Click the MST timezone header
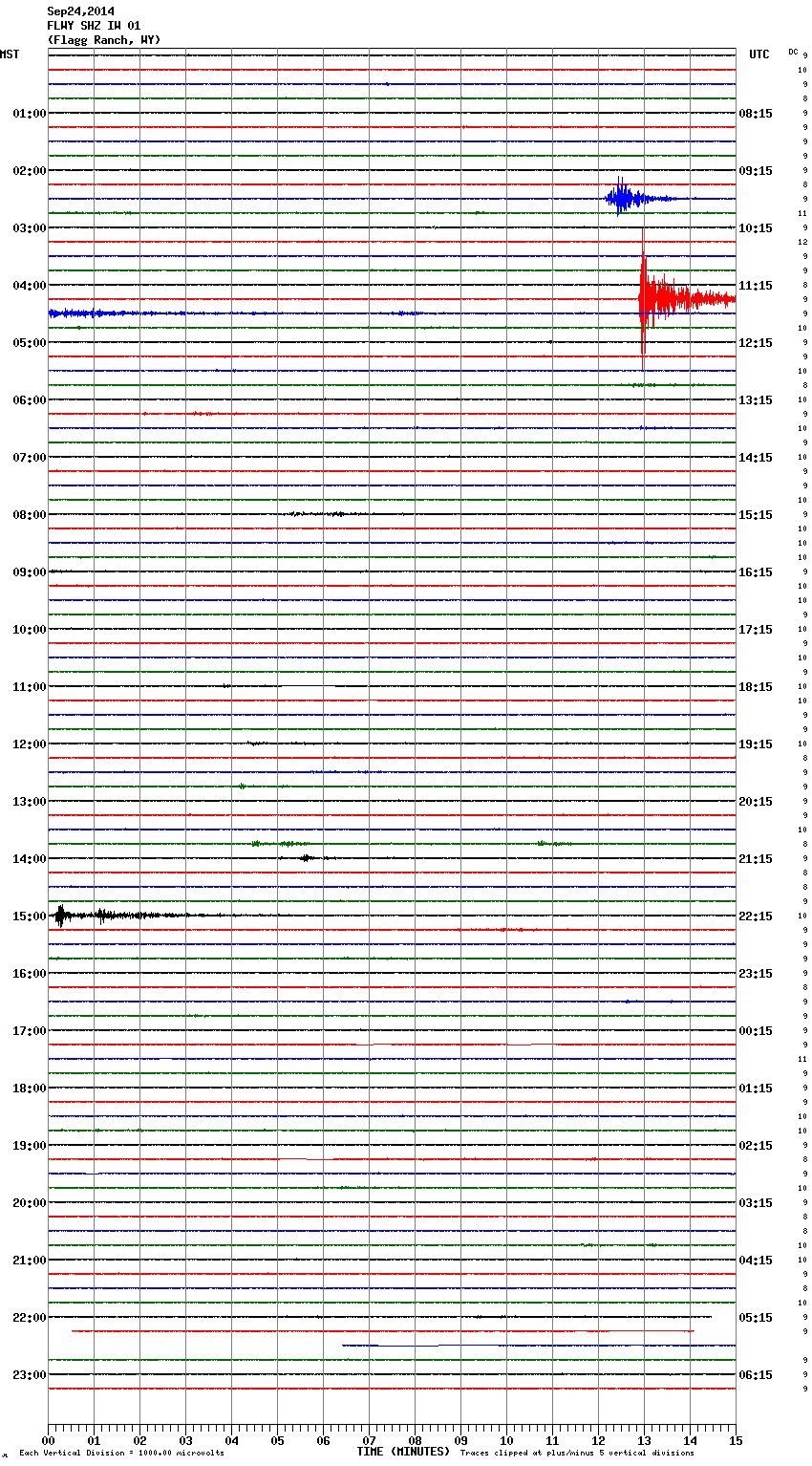Viewport: 812px width, 1466px height. pos(10,54)
